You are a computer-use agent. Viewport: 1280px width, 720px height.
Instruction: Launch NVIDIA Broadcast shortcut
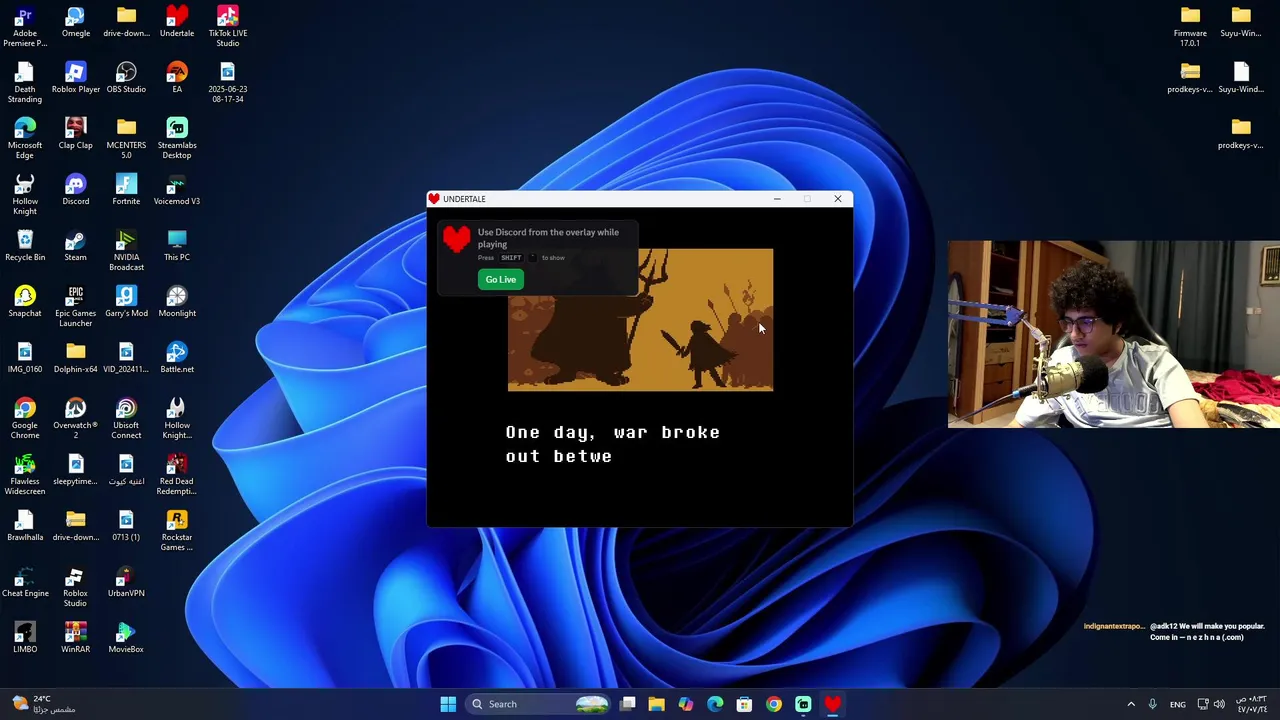coord(126,251)
